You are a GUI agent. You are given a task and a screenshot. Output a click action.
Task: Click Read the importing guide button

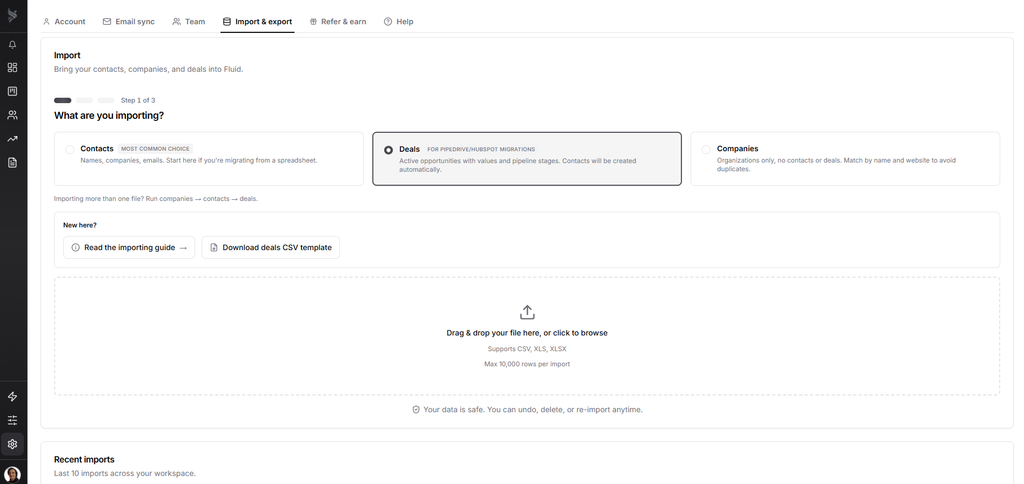(129, 248)
